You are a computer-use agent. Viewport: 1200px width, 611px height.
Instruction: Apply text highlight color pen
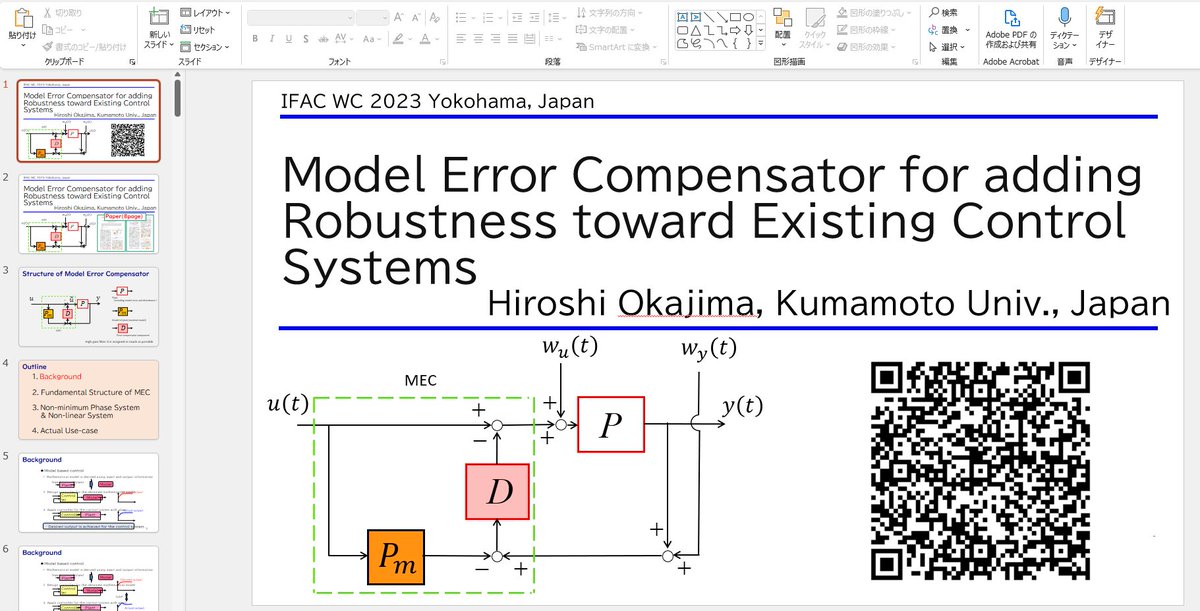[400, 38]
